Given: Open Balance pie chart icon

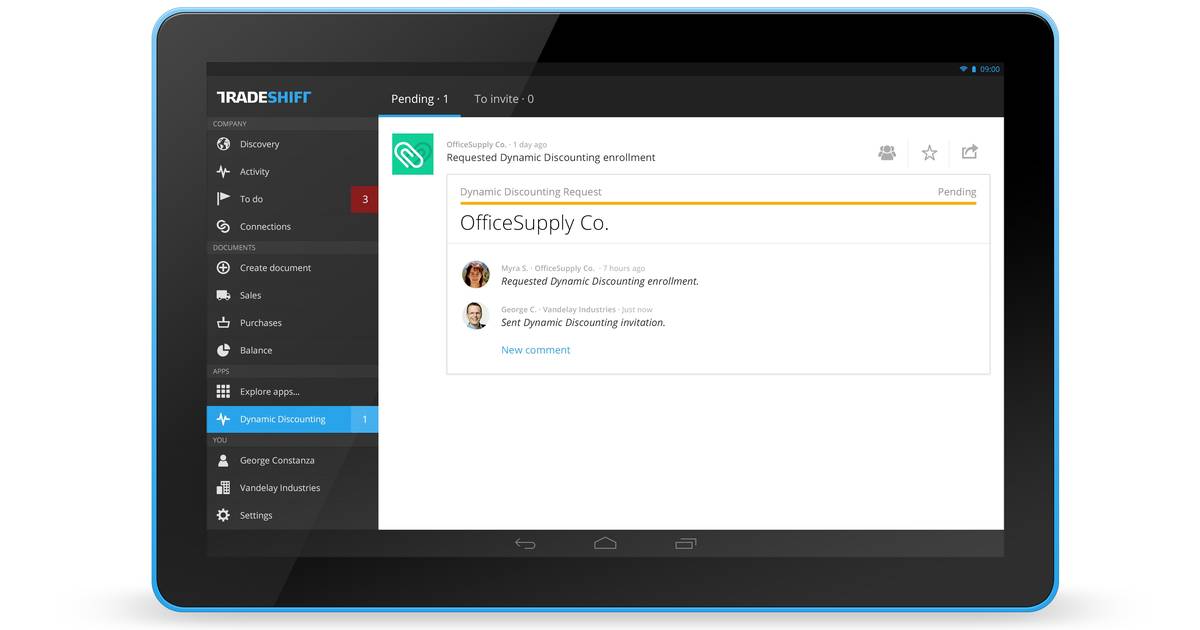Looking at the screenshot, I should (223, 350).
